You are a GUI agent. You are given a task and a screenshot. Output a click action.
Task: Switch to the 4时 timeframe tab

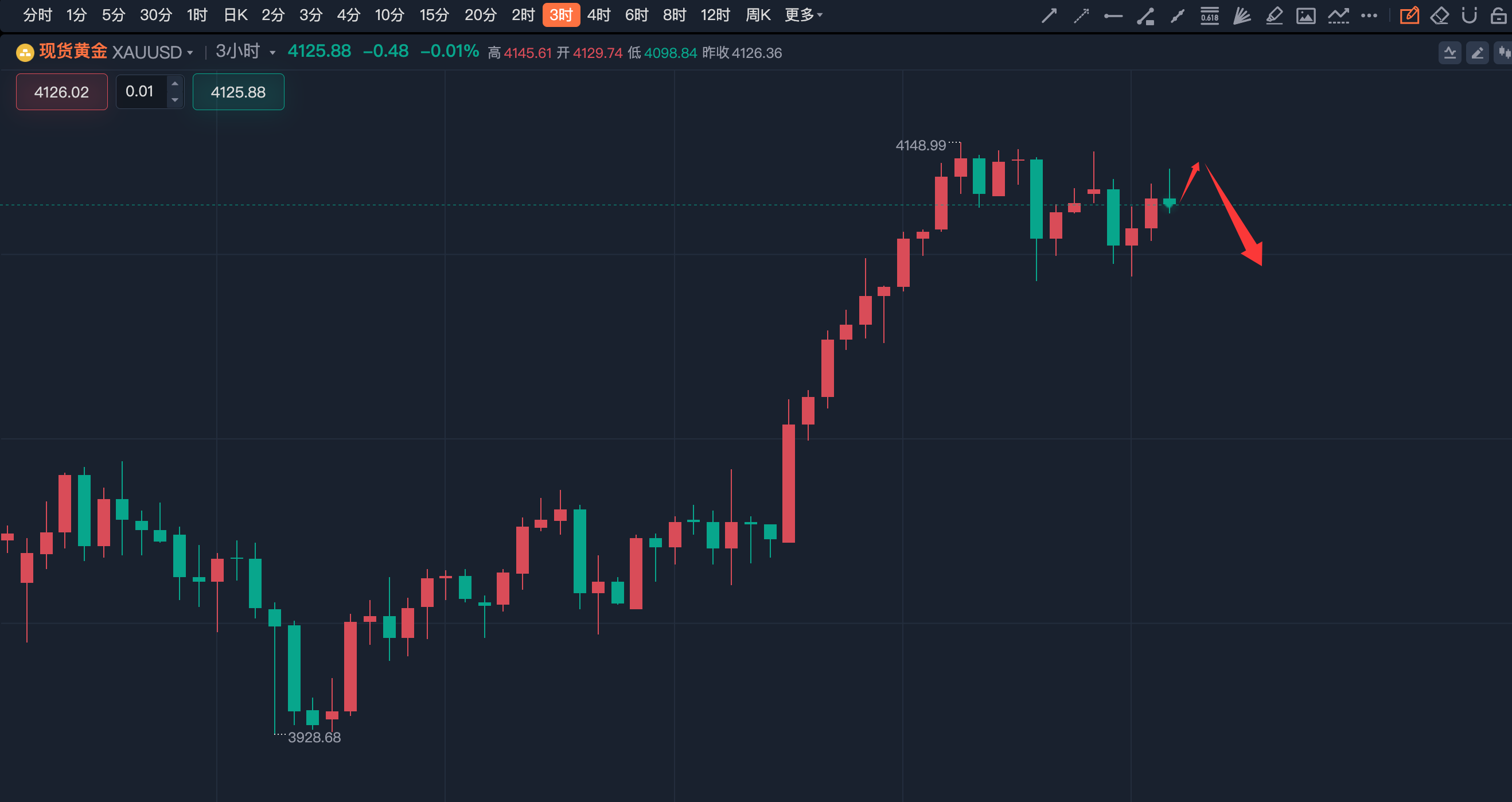pyautogui.click(x=599, y=15)
